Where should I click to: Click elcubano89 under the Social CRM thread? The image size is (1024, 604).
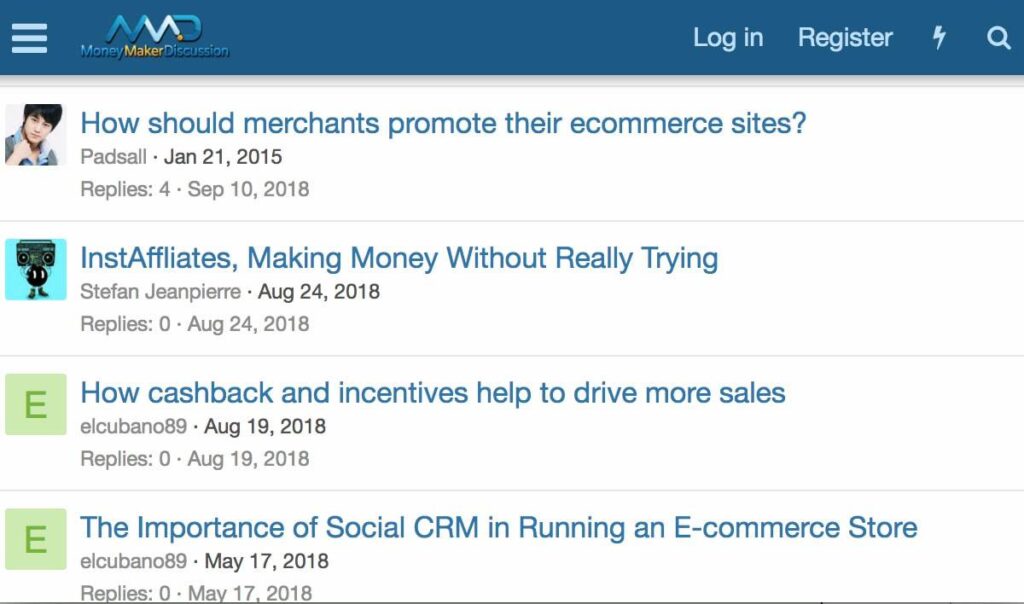tap(133, 561)
